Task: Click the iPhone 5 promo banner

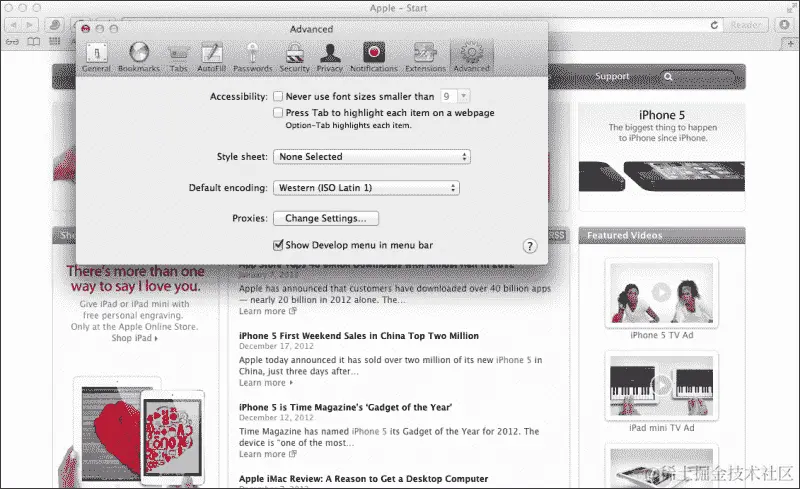Action: coord(661,157)
